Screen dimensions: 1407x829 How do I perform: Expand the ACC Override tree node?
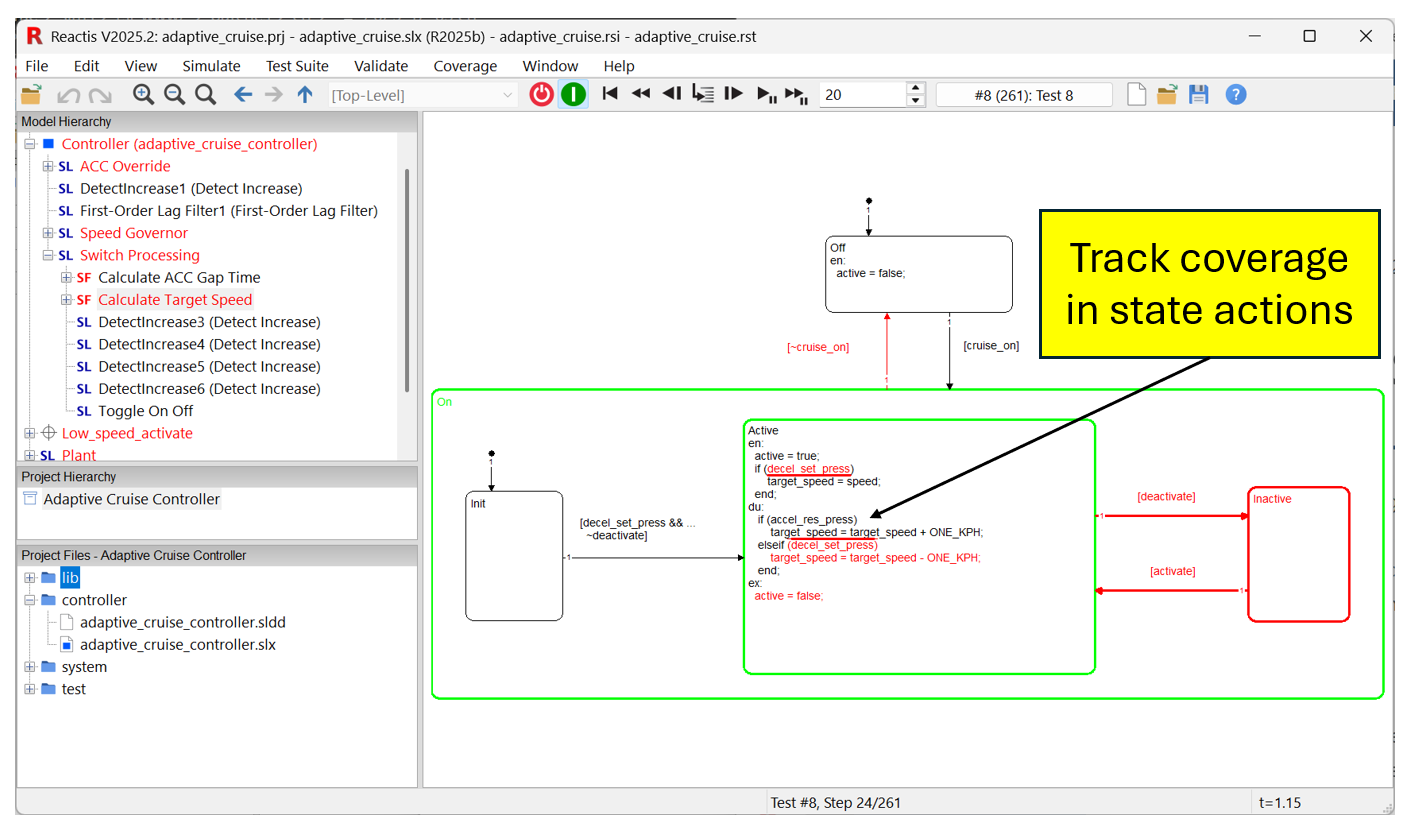tap(48, 166)
